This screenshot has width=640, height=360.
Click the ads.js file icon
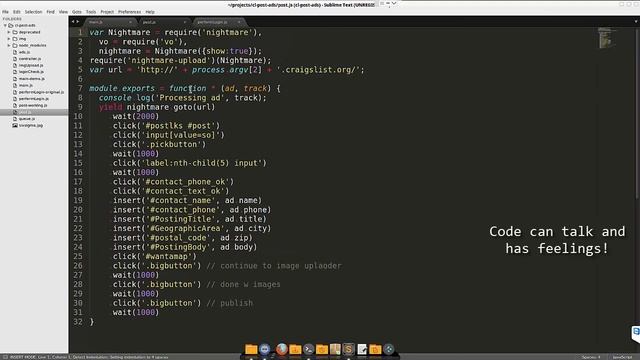(15, 52)
